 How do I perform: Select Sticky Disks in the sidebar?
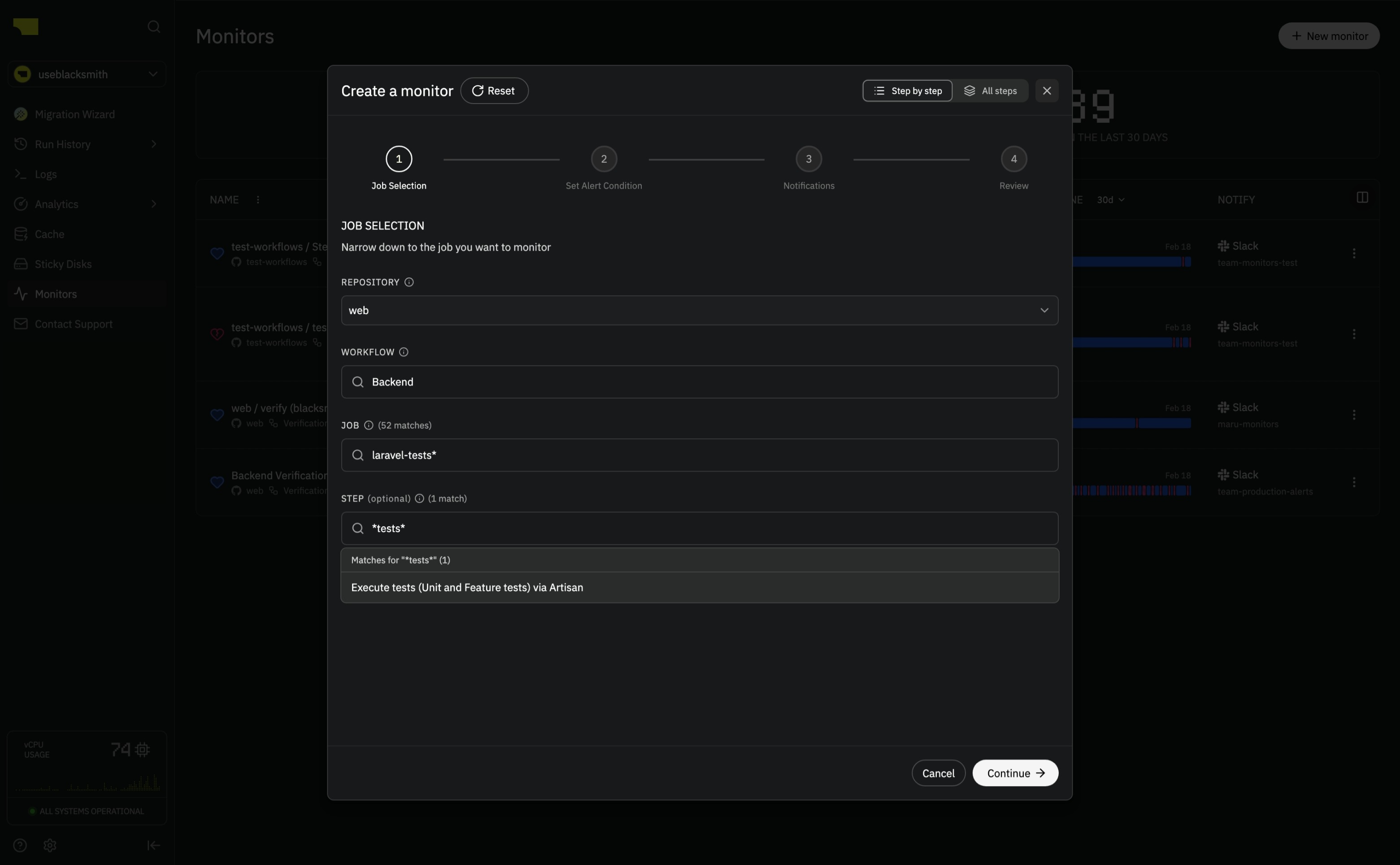pyautogui.click(x=62, y=264)
